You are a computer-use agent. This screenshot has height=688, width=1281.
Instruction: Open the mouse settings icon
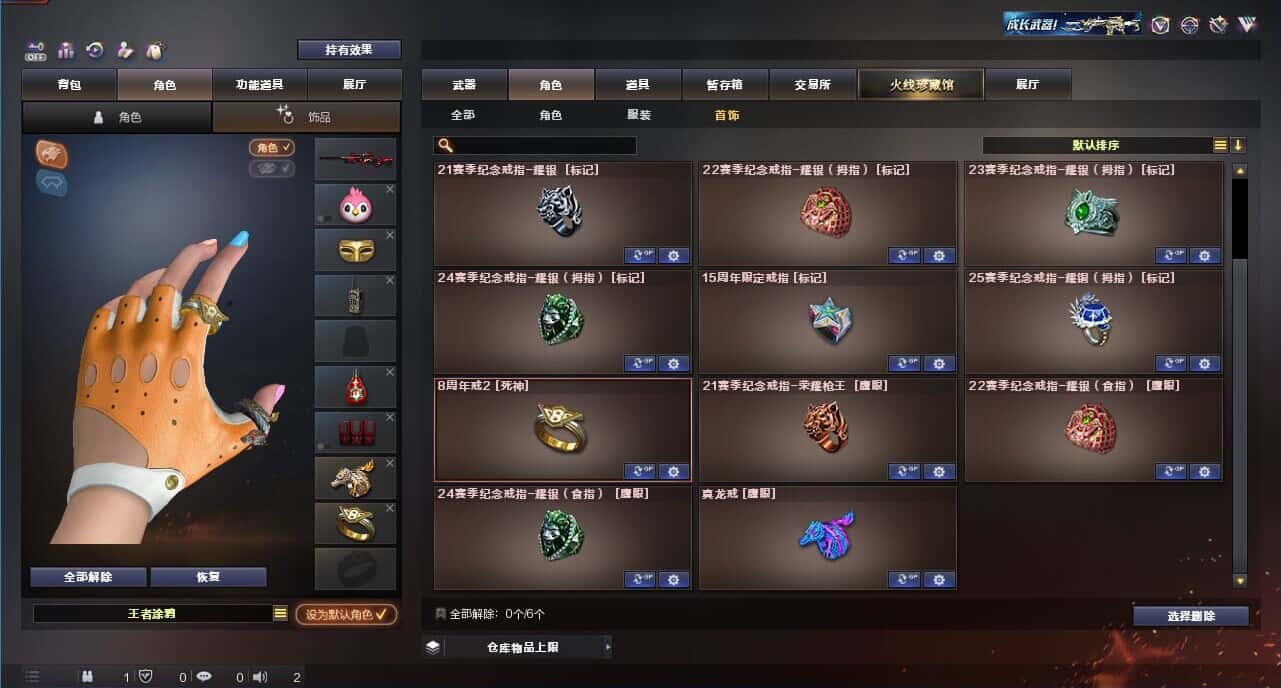pyautogui.click(x=155, y=50)
